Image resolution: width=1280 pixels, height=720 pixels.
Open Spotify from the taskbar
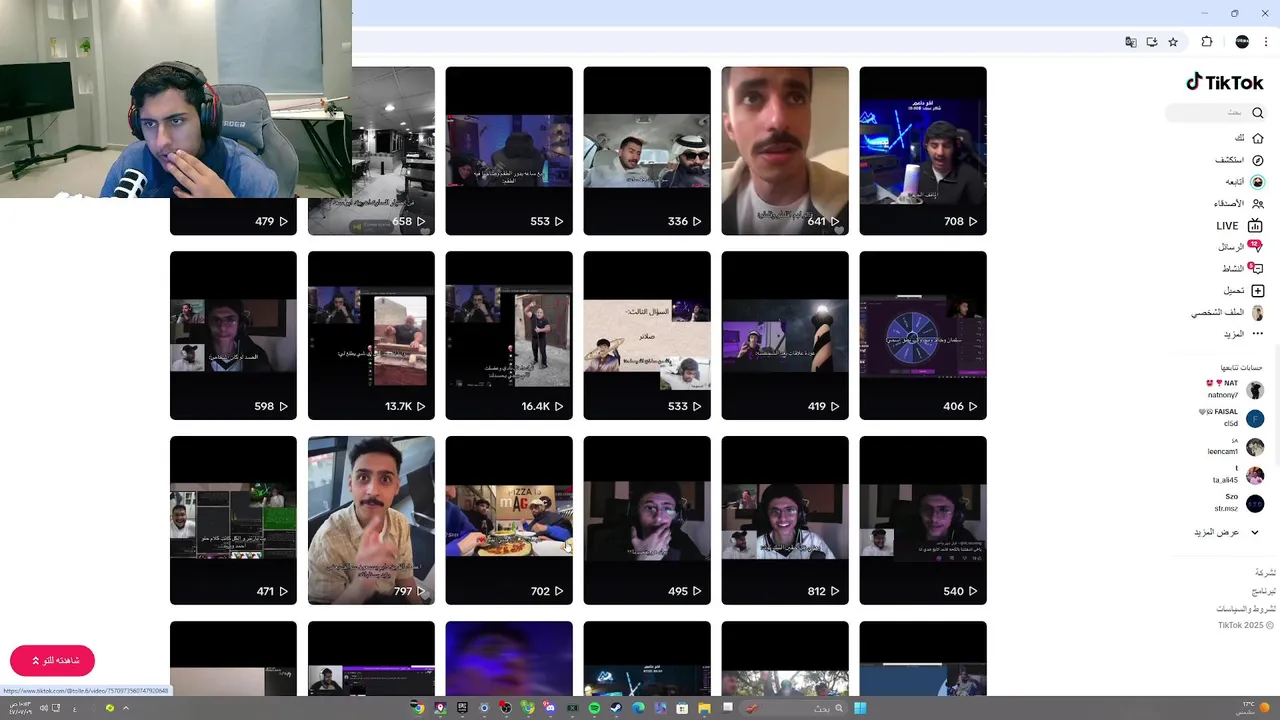click(x=594, y=708)
